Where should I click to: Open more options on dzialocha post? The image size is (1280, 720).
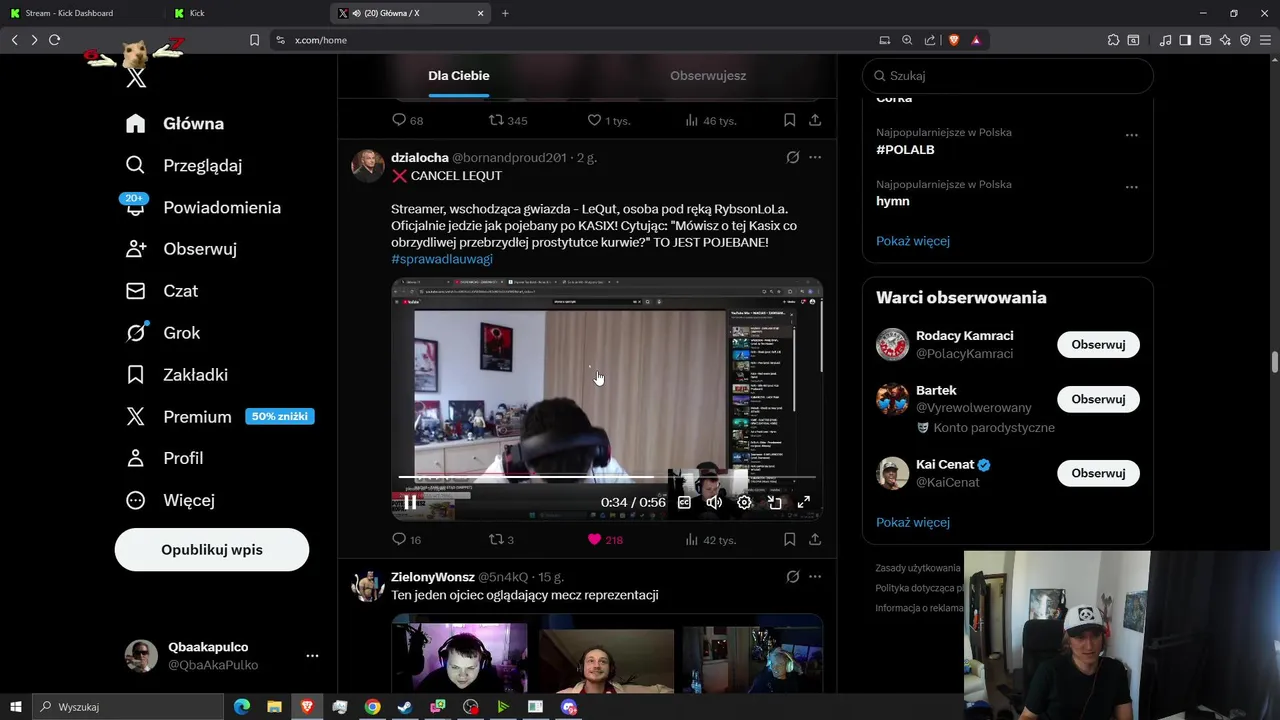815,158
